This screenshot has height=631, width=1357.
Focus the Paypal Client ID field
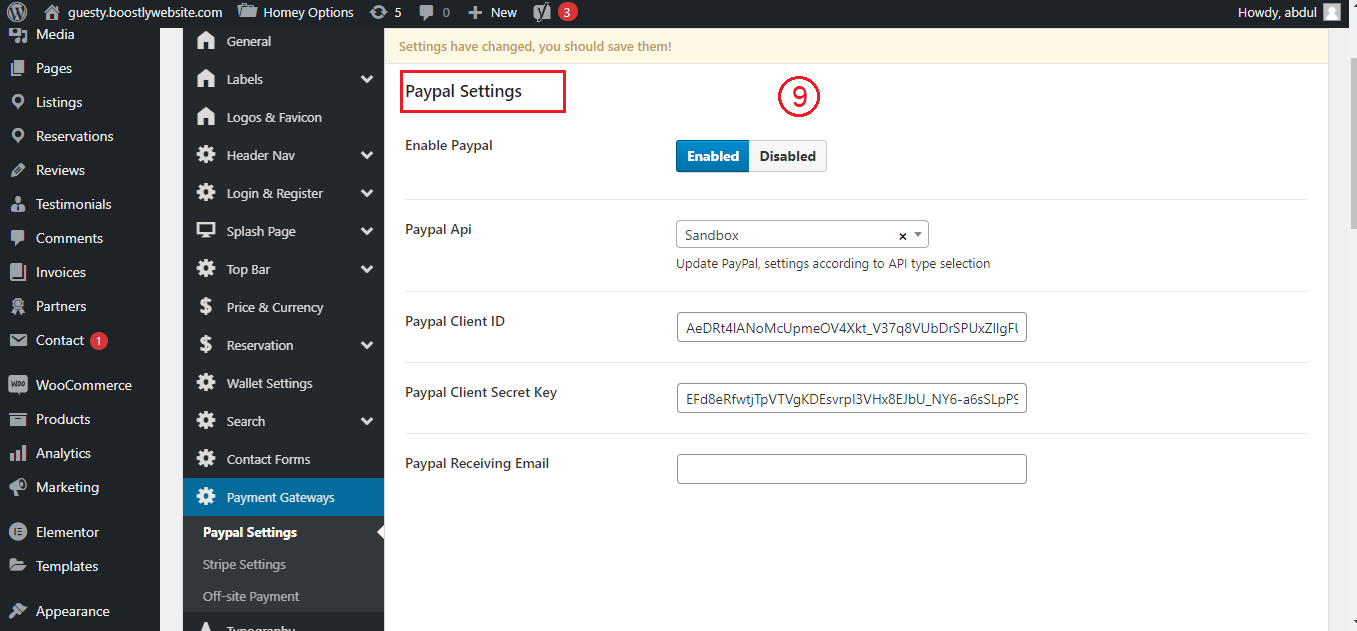tap(852, 327)
